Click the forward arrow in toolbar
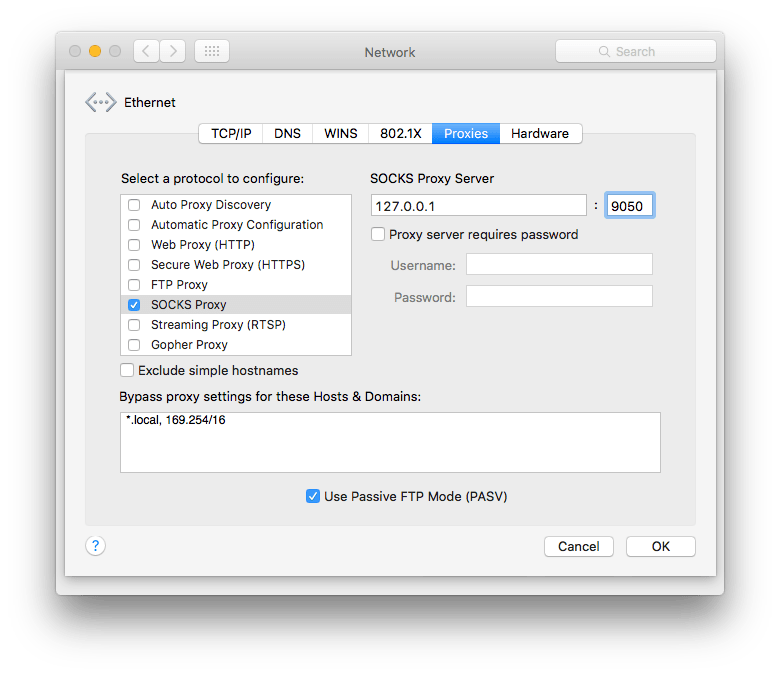Viewport: 780px width, 675px height. point(172,51)
